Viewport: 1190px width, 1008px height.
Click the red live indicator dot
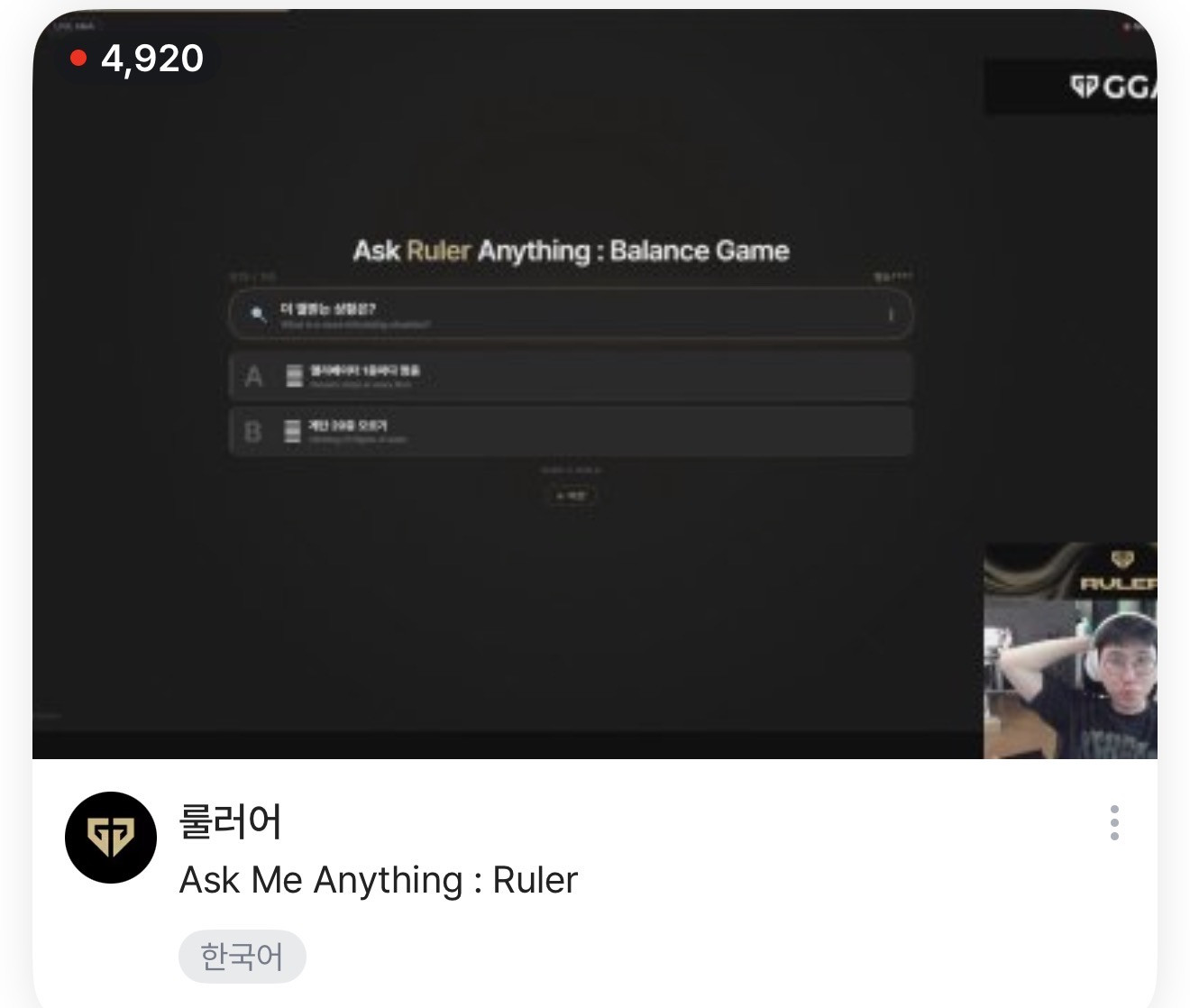coord(78,59)
